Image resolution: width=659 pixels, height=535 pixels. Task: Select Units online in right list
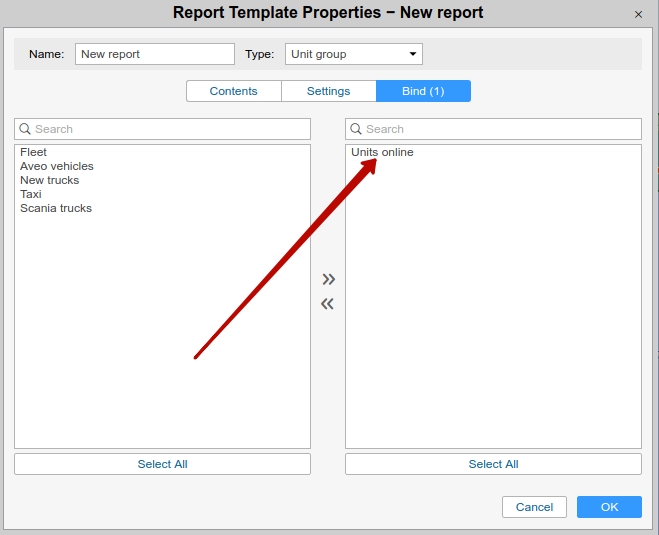point(382,152)
